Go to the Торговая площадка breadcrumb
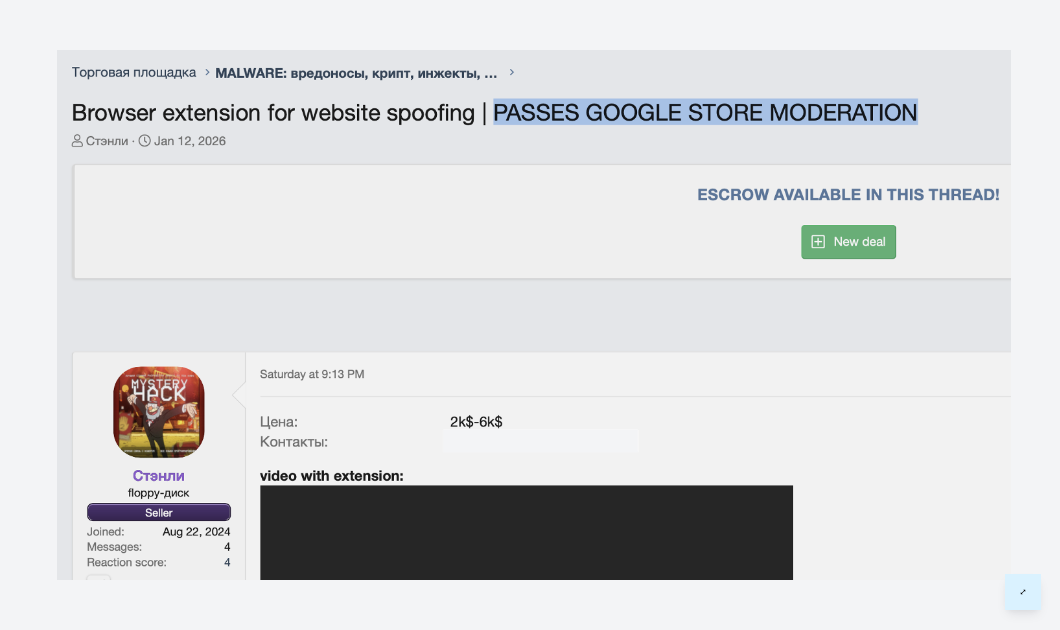Screen dimensions: 1060x630 tap(134, 73)
